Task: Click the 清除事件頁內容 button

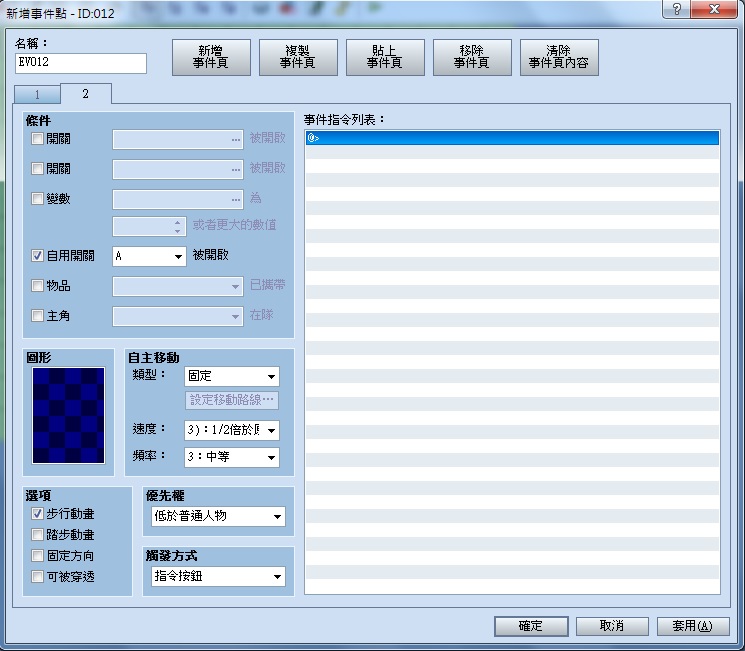Action: (x=559, y=57)
